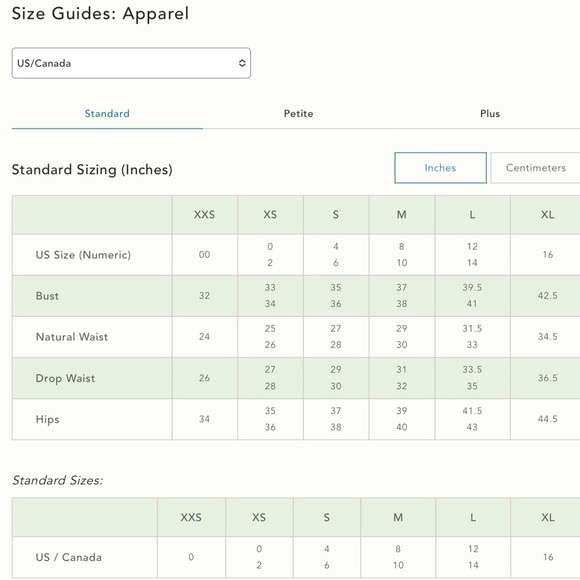Click the US / Canada row label
Image resolution: width=580 pixels, height=580 pixels.
click(x=68, y=557)
